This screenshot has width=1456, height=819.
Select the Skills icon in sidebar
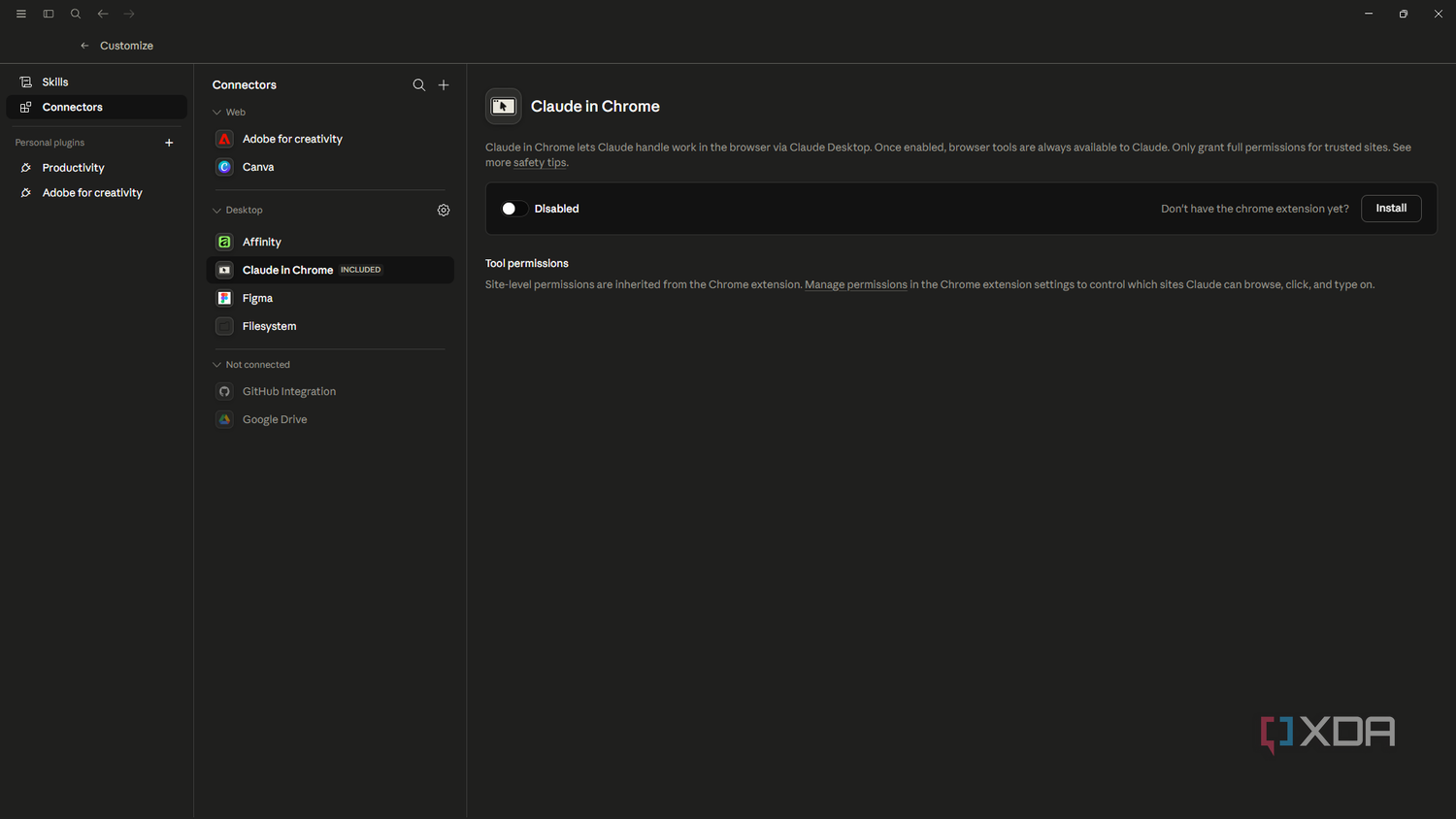point(26,82)
